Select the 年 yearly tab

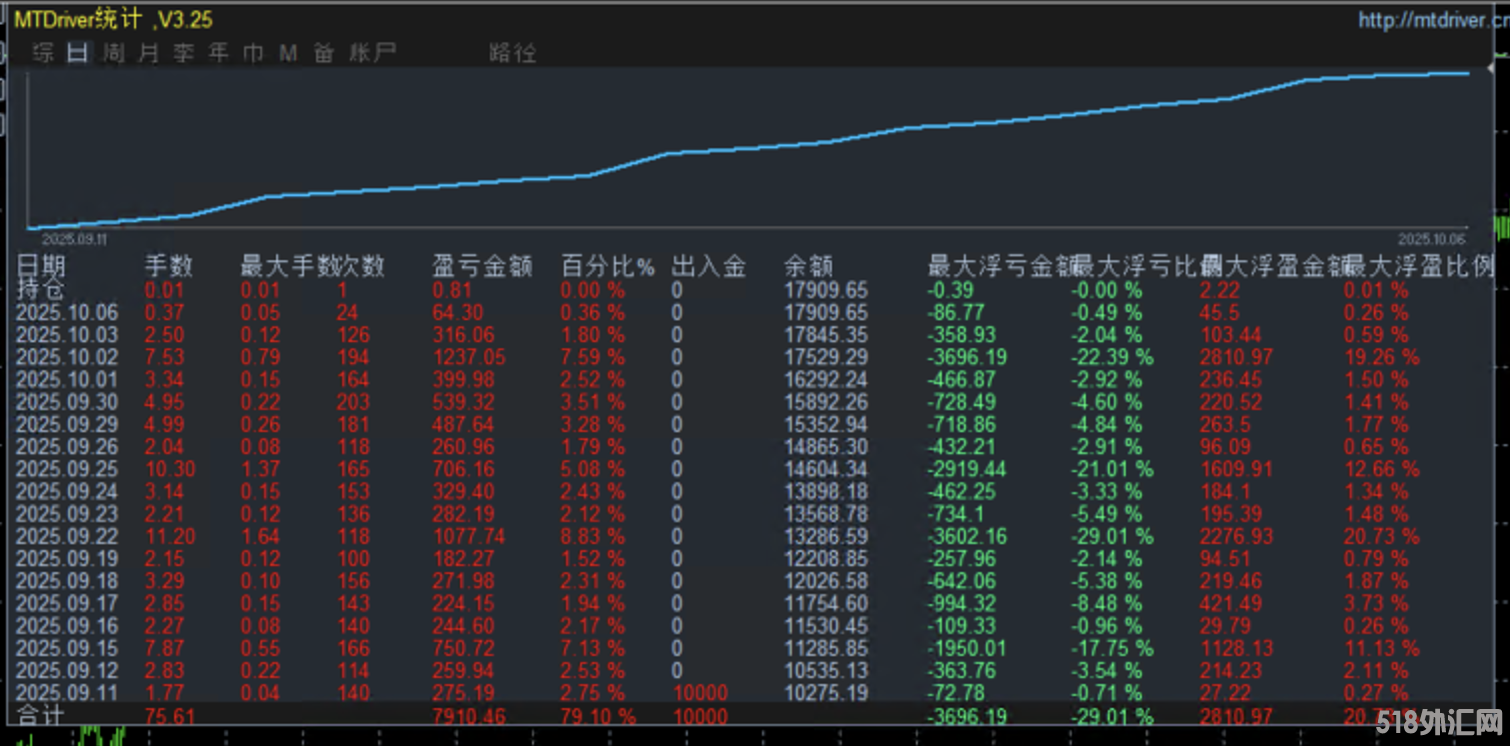[x=219, y=53]
